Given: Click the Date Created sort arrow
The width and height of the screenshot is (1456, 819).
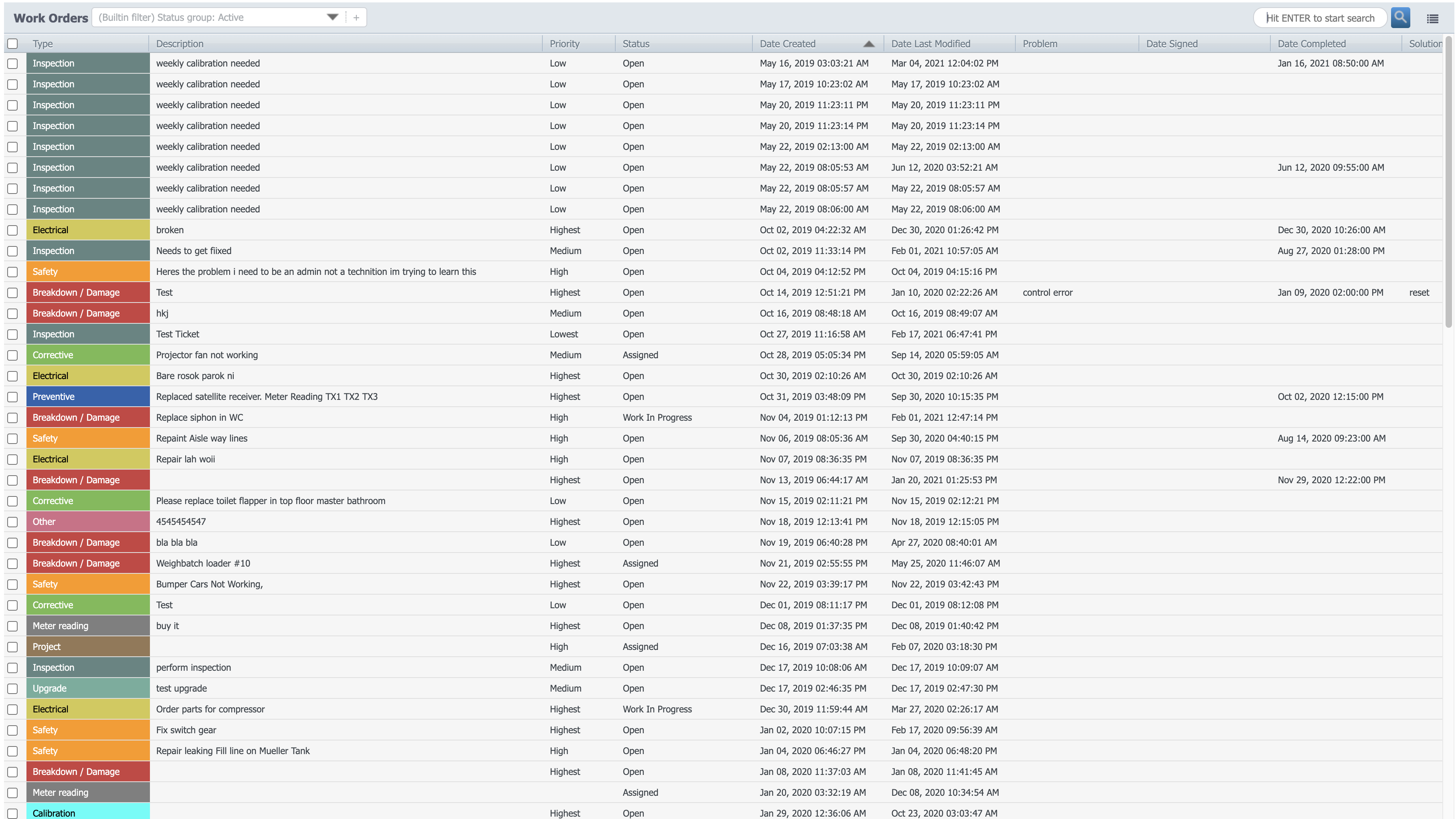Looking at the screenshot, I should tap(869, 44).
